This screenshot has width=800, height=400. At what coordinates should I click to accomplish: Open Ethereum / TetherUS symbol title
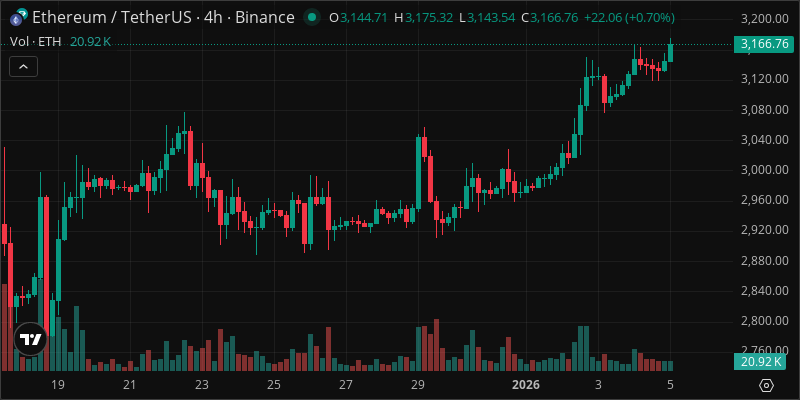pyautogui.click(x=163, y=18)
